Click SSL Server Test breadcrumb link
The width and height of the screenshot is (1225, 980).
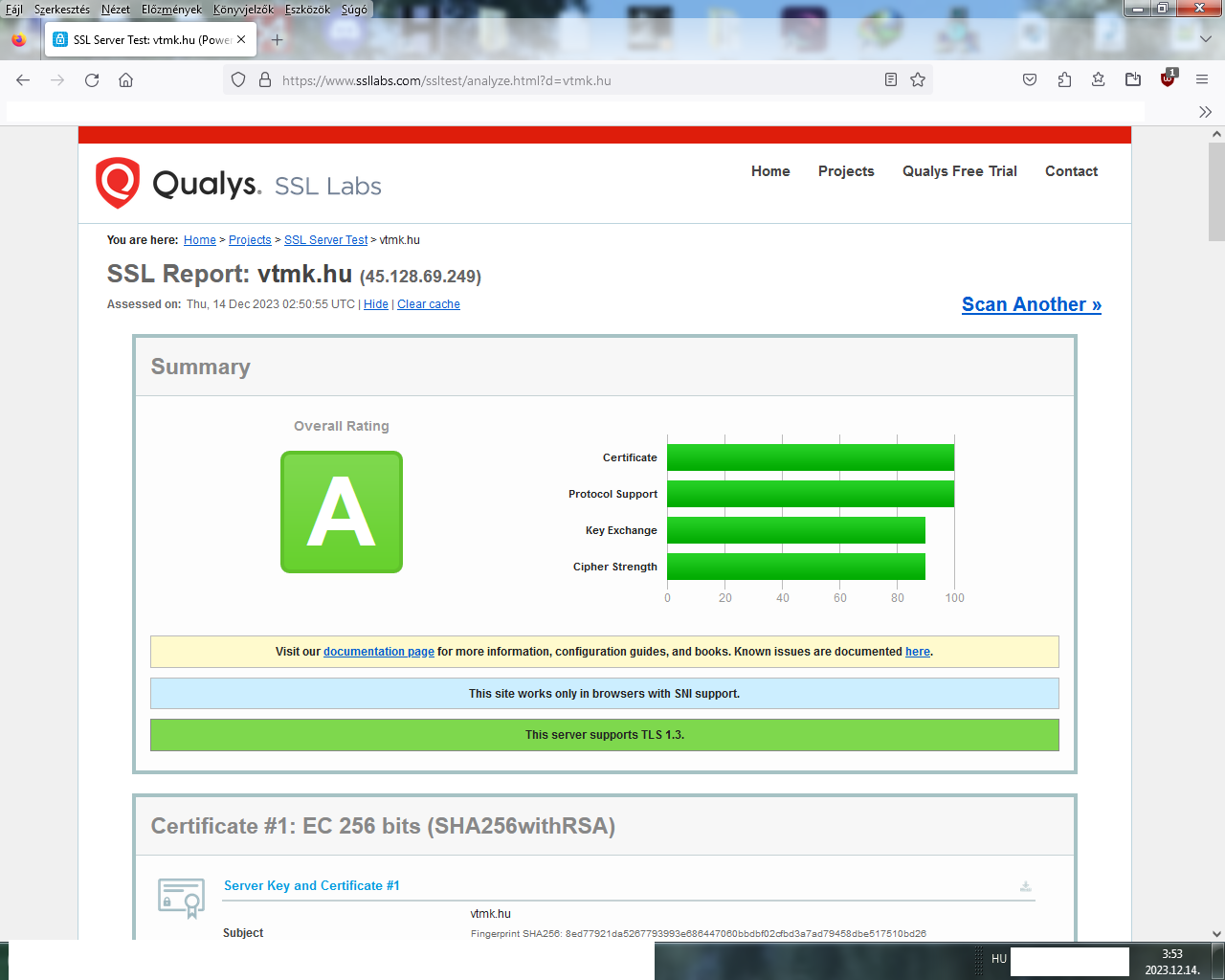tap(326, 240)
